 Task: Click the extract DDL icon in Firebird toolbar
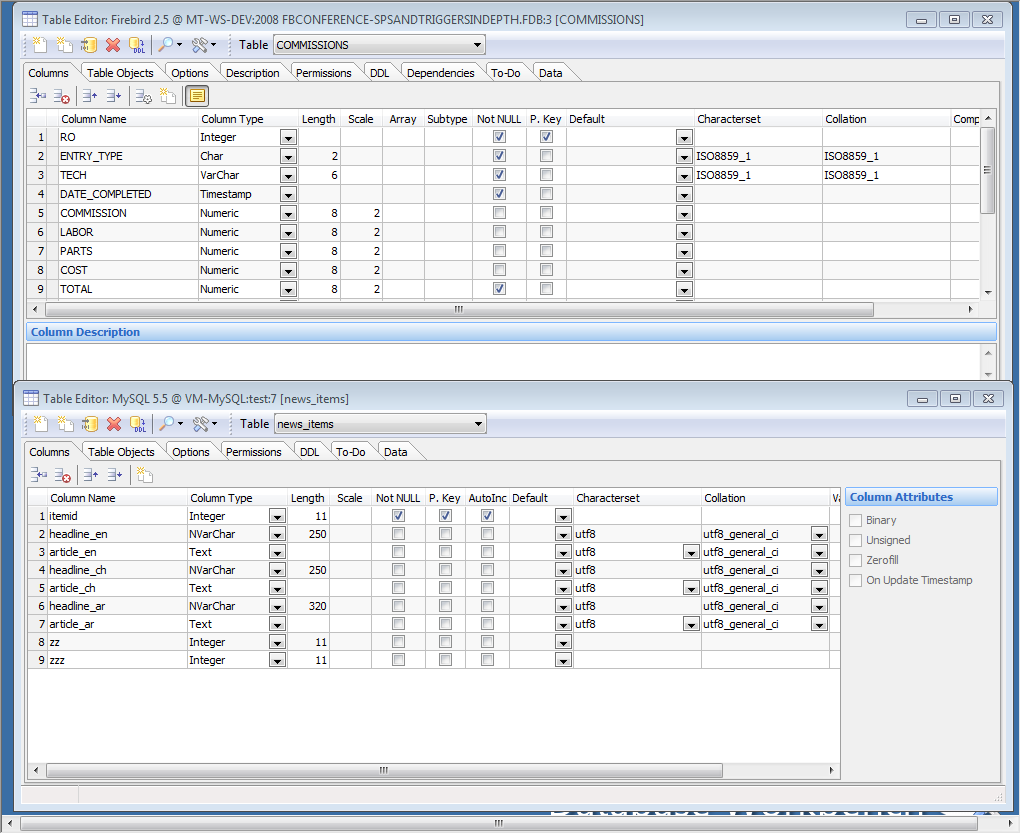137,45
